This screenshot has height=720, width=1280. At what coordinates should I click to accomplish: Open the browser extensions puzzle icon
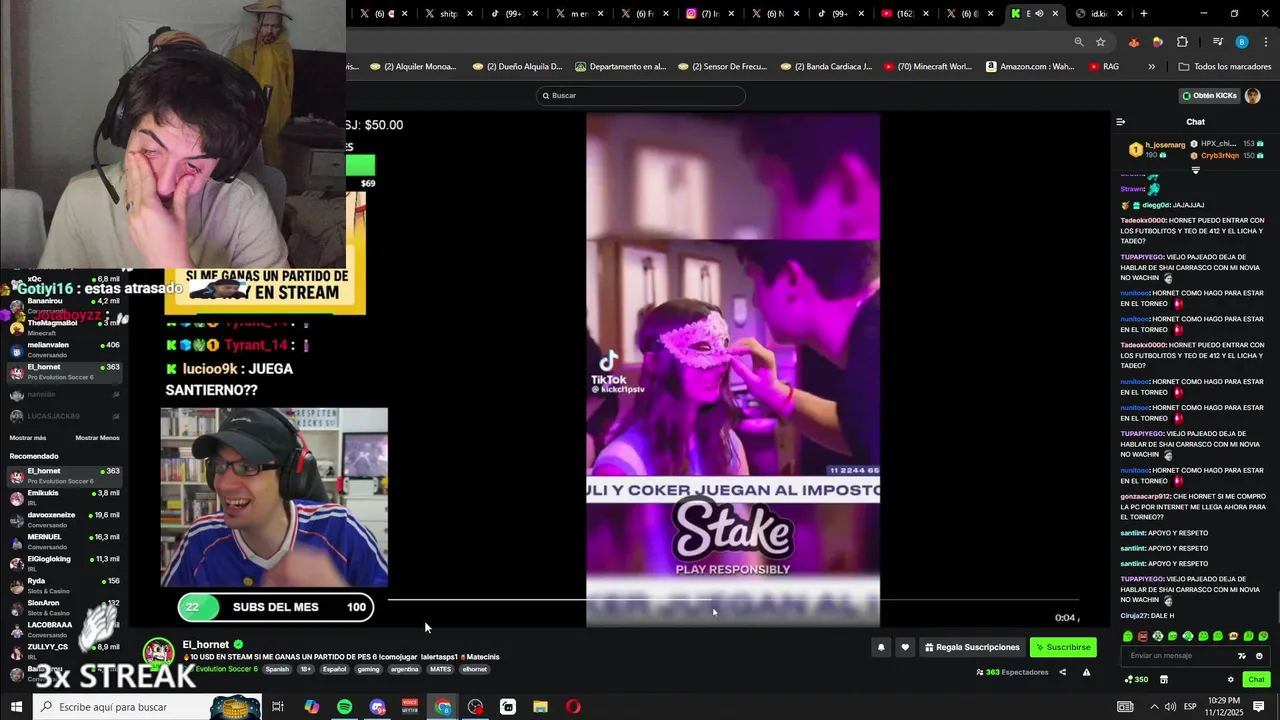pos(1182,42)
